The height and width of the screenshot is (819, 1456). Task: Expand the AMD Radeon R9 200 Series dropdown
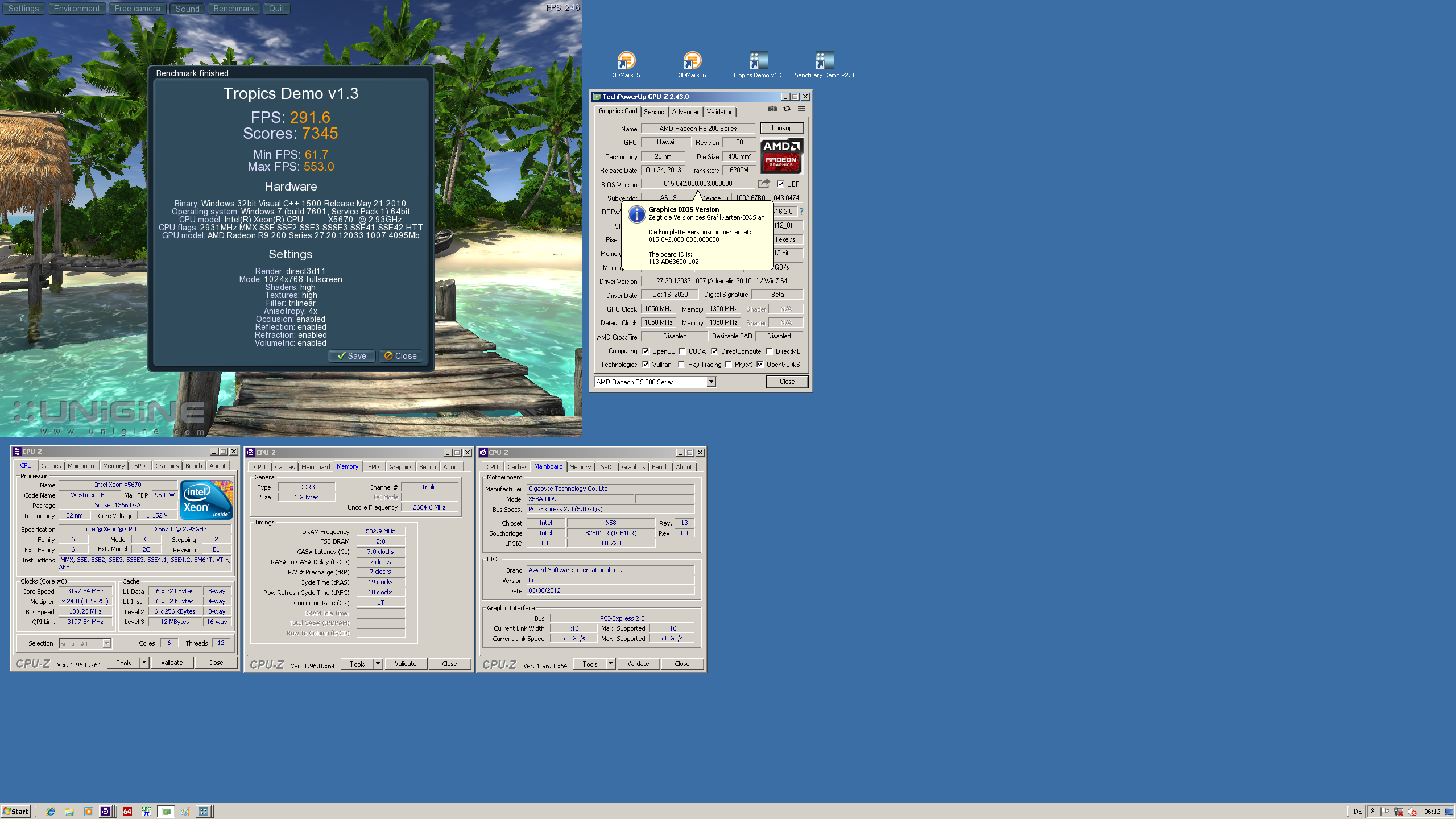(x=711, y=382)
